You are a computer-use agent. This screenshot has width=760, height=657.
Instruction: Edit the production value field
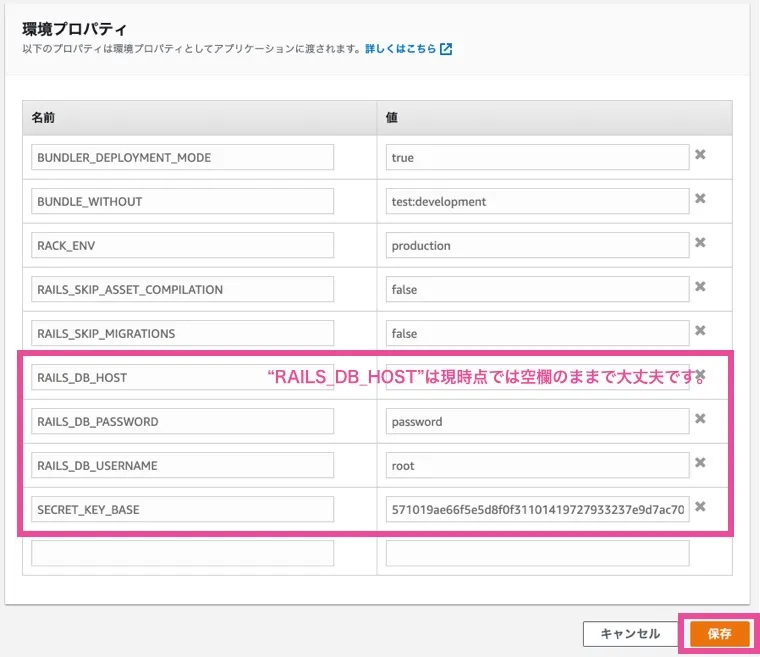(538, 245)
